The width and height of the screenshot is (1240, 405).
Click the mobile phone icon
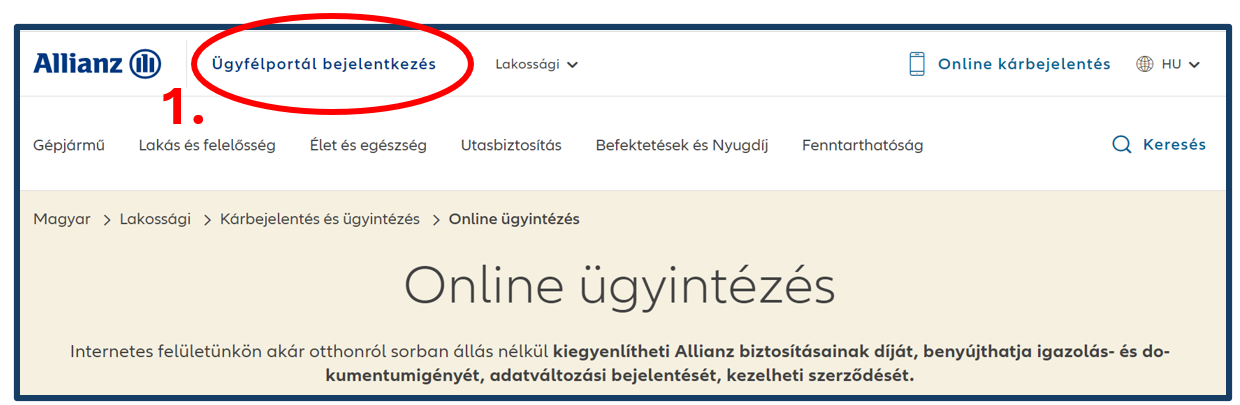point(917,64)
